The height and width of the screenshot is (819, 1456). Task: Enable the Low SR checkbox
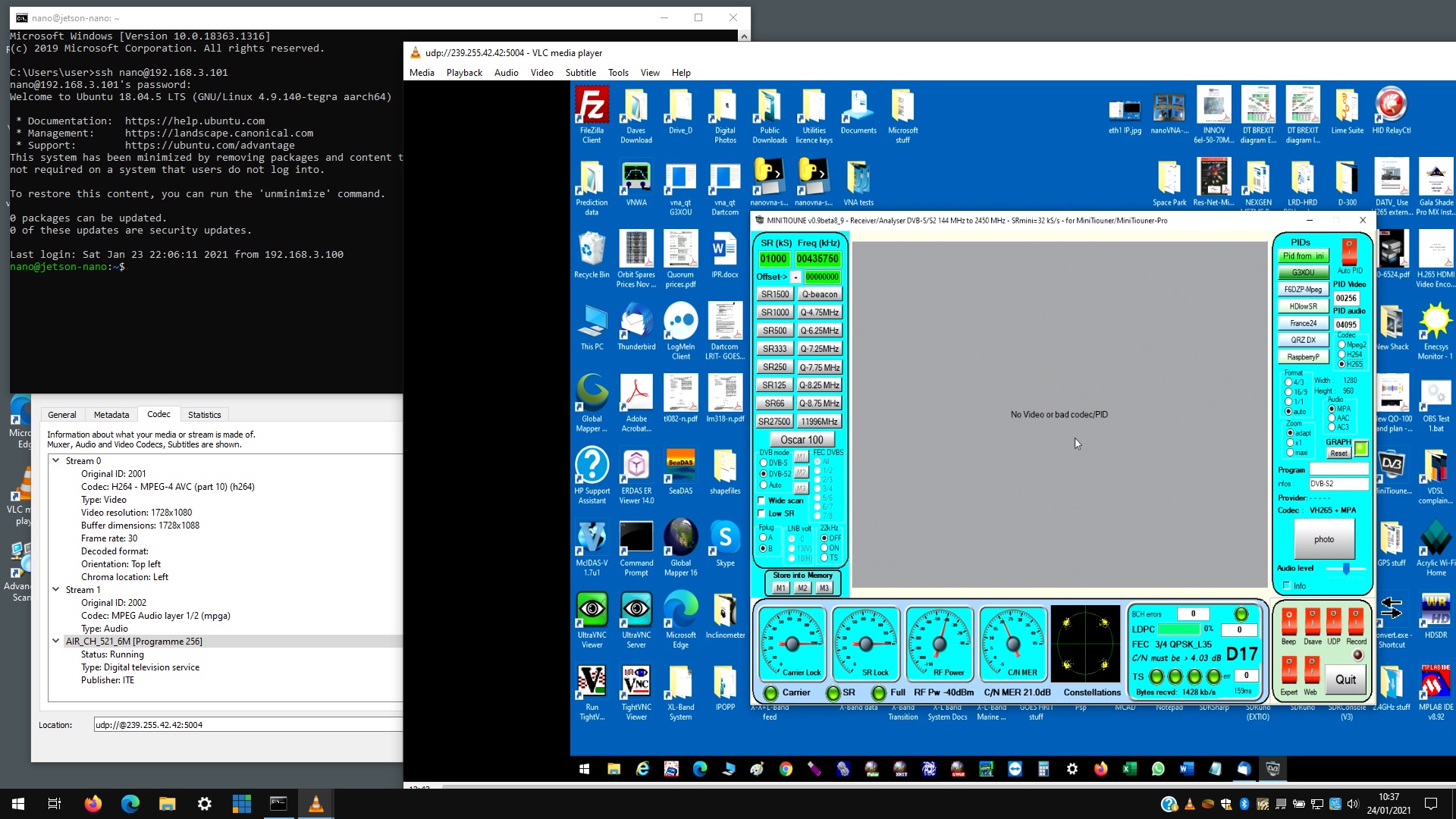tap(762, 513)
